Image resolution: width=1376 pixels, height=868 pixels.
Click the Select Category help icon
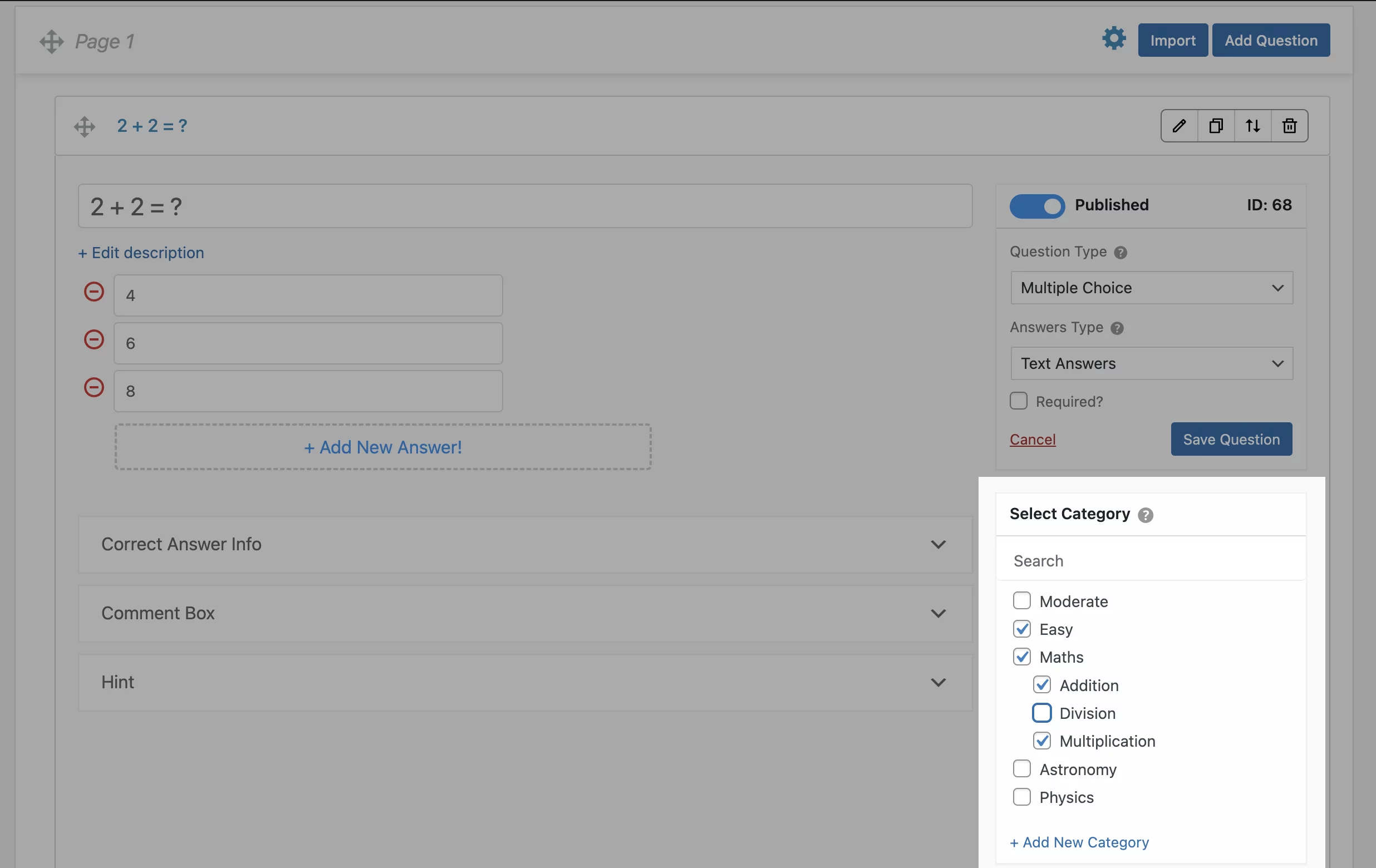1145,515
